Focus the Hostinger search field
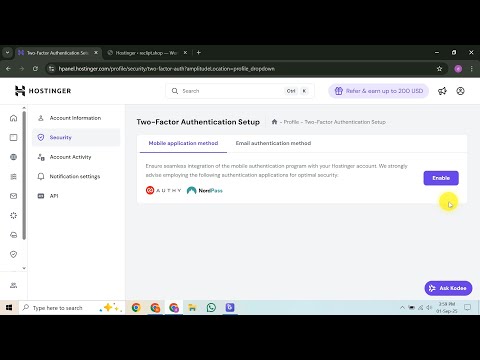The width and height of the screenshot is (480, 360). click(240, 91)
